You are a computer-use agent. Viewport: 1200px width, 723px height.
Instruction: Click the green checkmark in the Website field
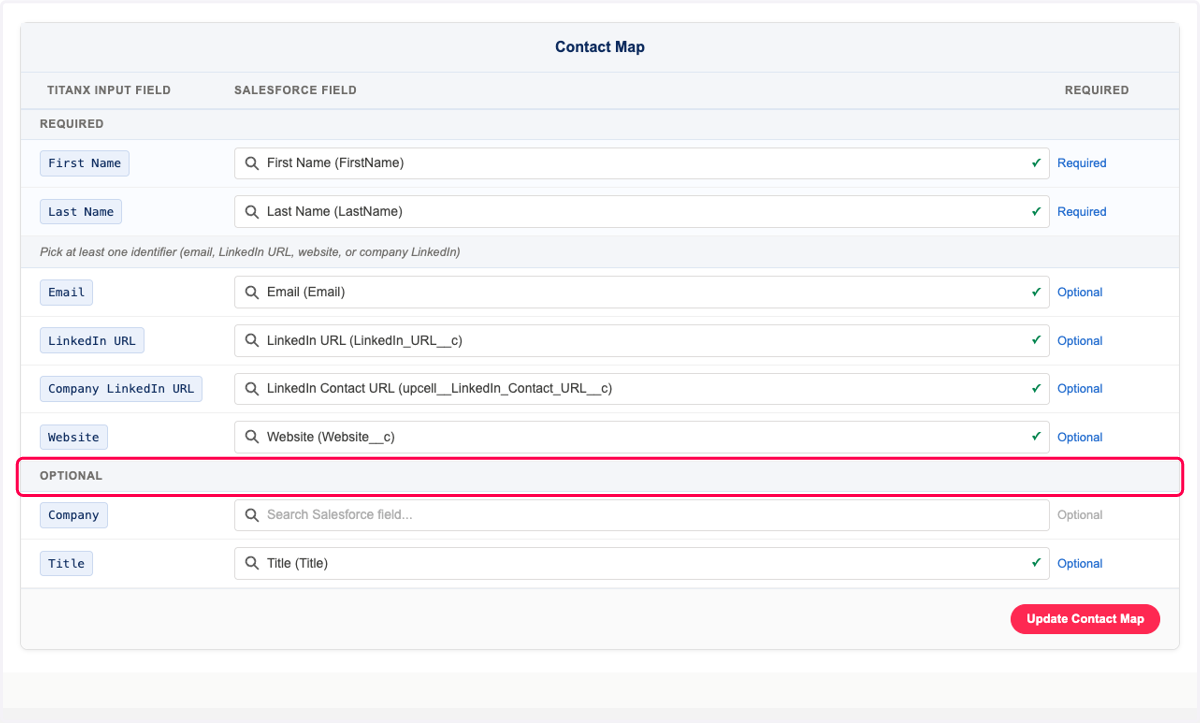pos(1036,437)
